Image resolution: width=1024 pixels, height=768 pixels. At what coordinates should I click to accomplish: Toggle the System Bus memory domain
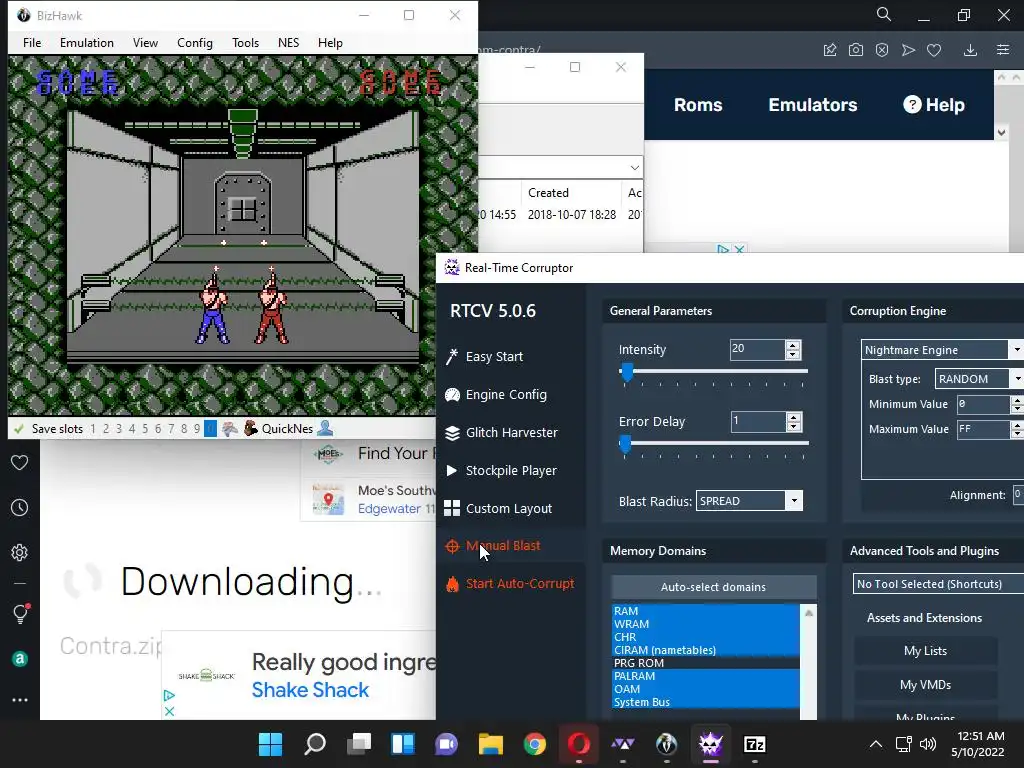tap(705, 702)
